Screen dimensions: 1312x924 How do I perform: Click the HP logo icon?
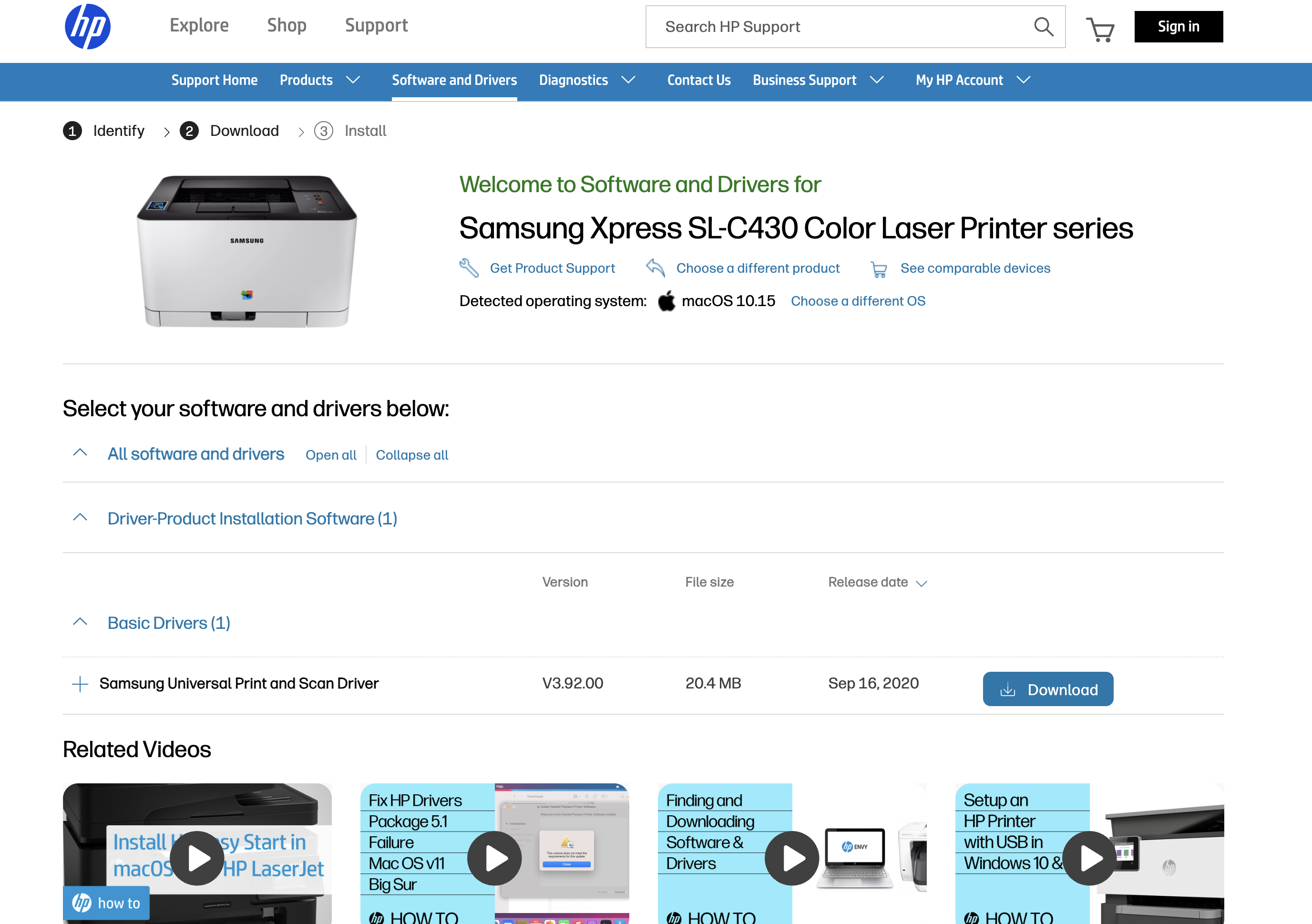click(87, 26)
